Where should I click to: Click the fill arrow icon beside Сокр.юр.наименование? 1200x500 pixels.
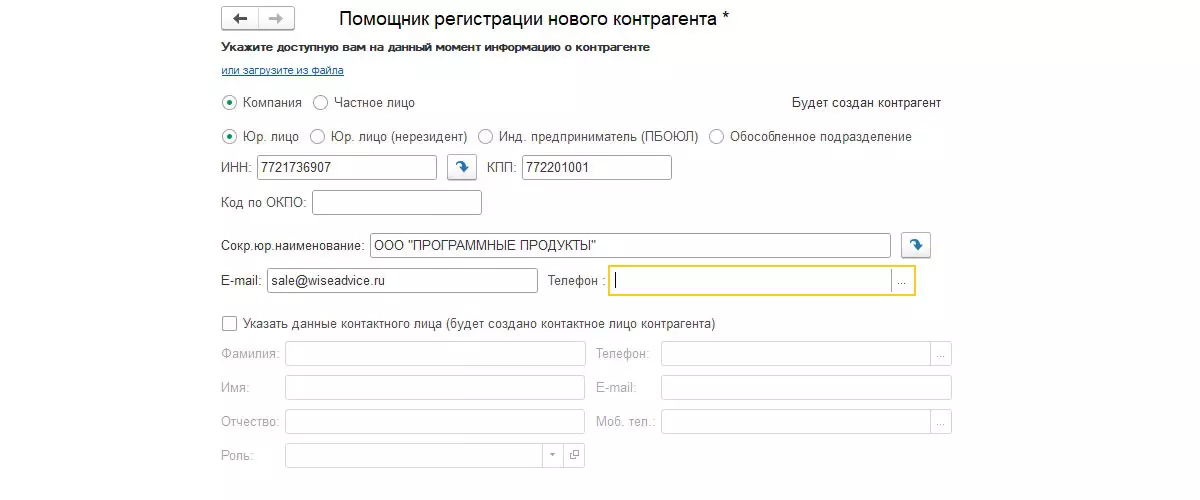[x=916, y=245]
